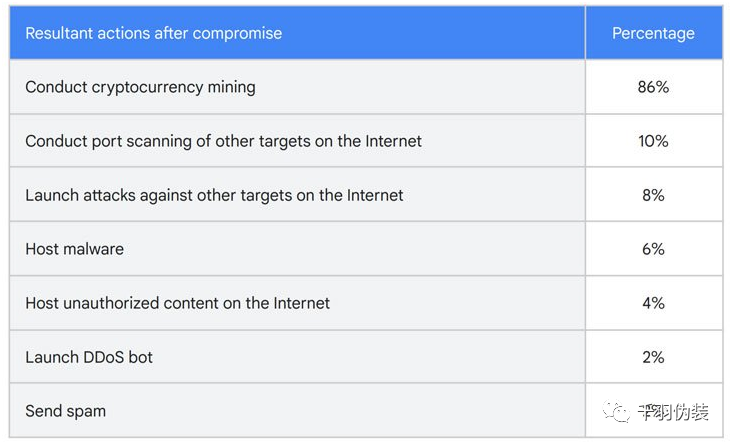The image size is (732, 444).
Task: Select the "Launch DDoS bot" cell
Action: tap(297, 357)
